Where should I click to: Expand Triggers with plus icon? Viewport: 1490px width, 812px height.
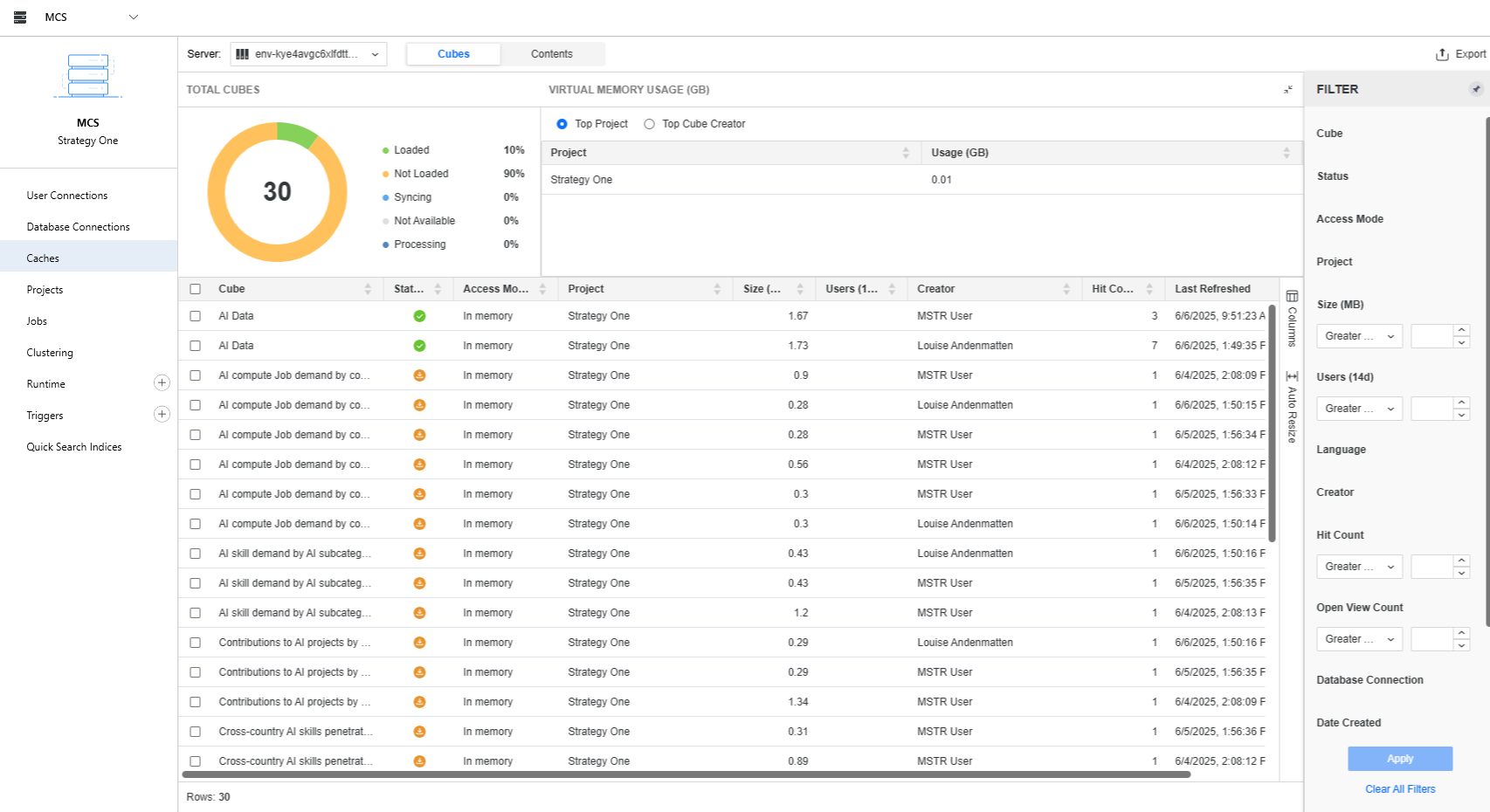click(x=162, y=415)
